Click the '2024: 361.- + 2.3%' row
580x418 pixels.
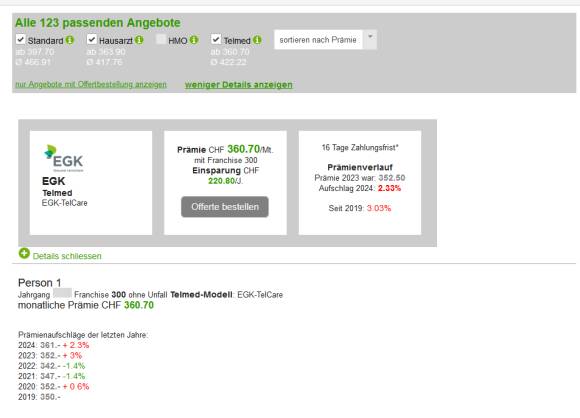54,345
